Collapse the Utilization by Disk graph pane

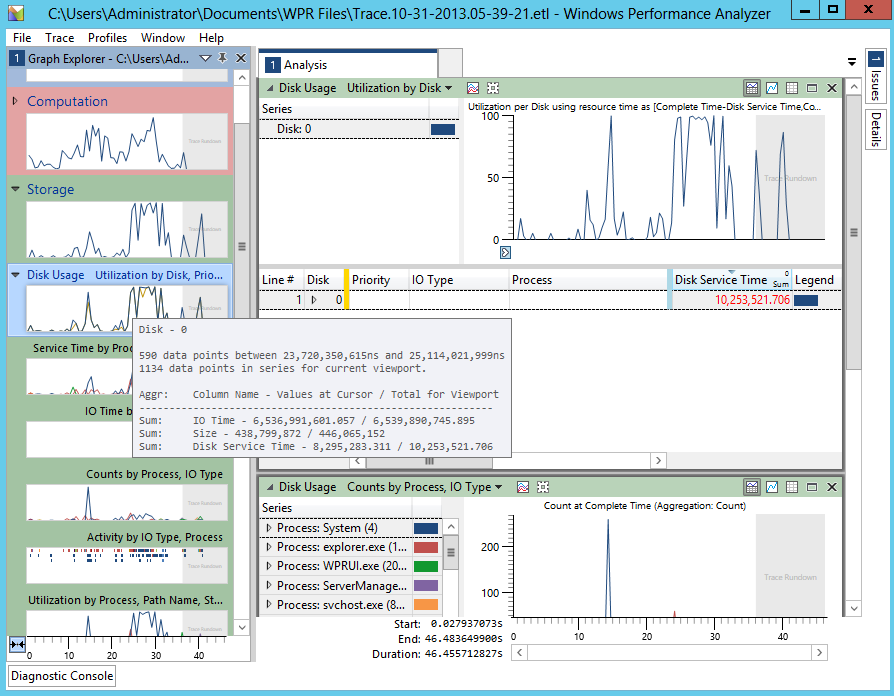(269, 88)
